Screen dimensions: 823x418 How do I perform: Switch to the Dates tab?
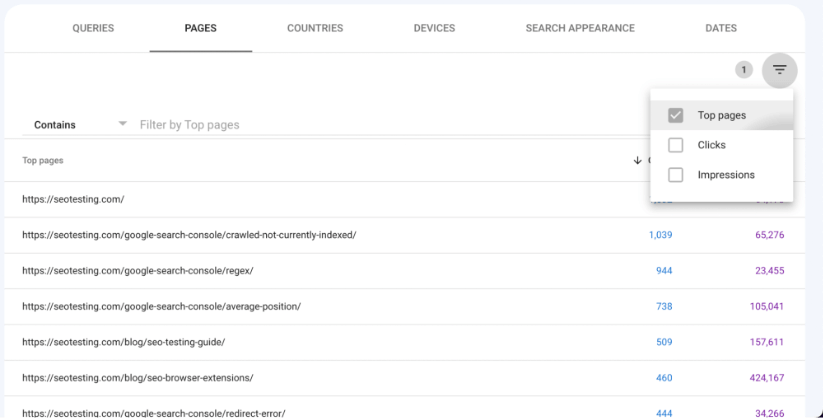click(x=721, y=28)
